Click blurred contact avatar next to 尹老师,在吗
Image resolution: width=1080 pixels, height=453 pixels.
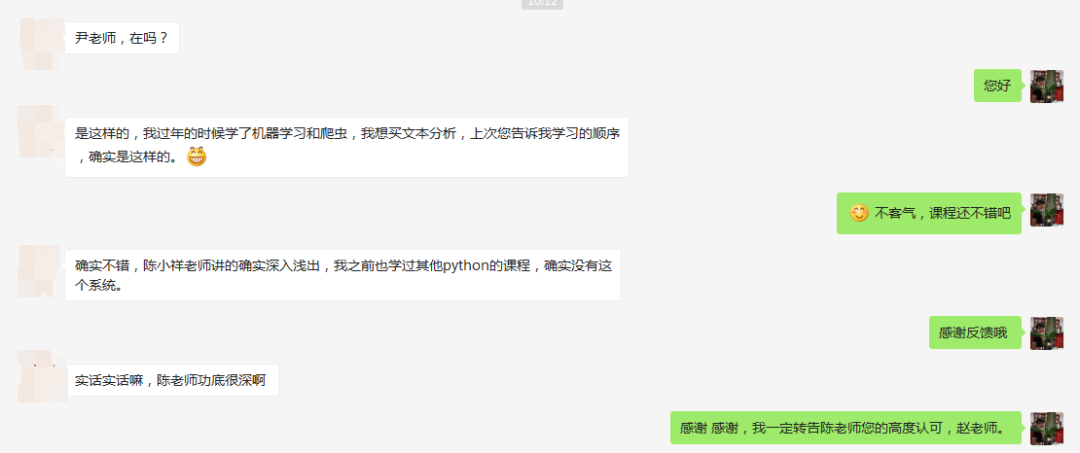[41, 43]
